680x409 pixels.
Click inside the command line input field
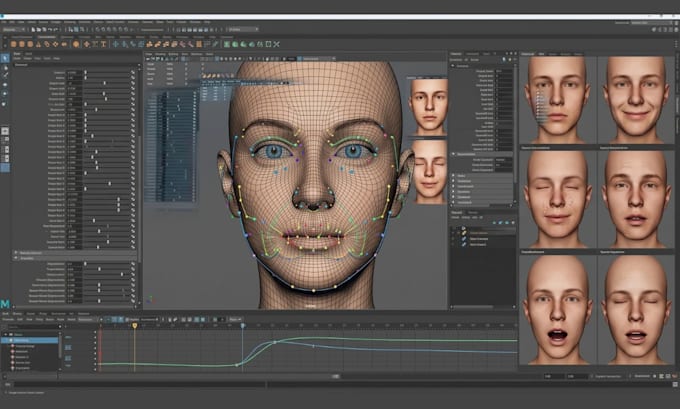(x=141, y=384)
